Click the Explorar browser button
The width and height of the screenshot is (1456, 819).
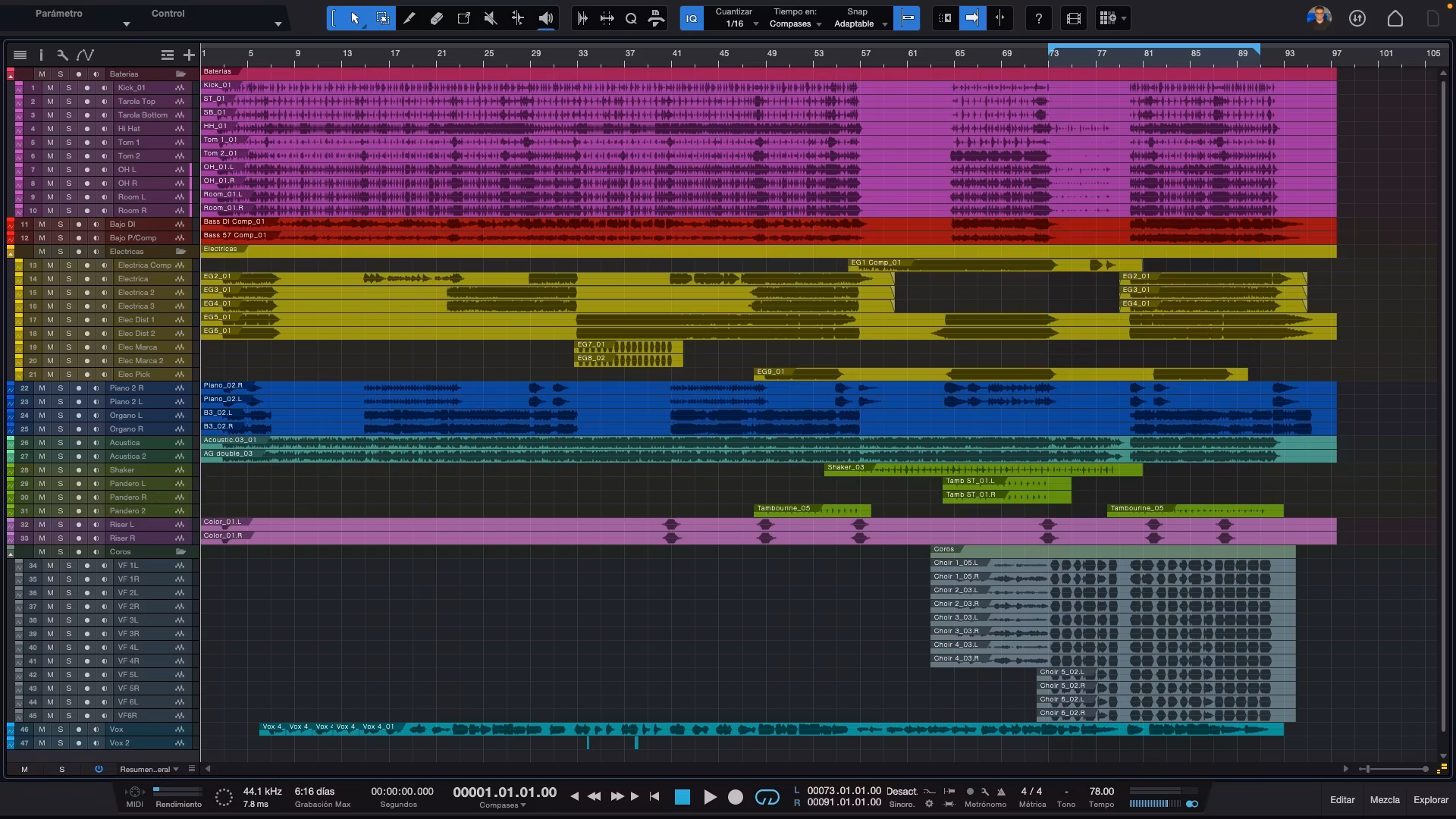1430,799
